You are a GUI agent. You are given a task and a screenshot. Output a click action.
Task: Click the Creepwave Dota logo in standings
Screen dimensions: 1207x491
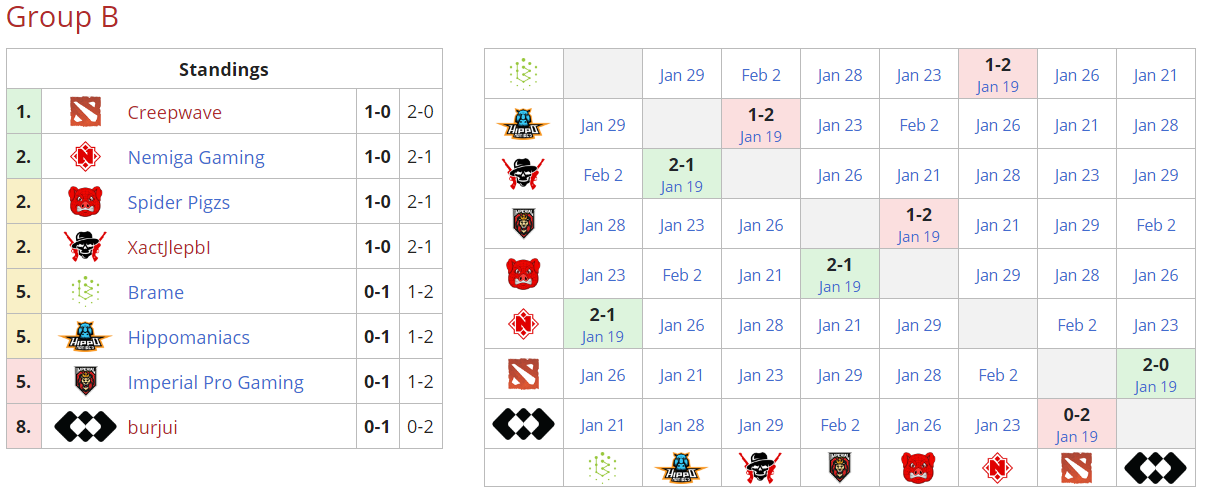(86, 112)
